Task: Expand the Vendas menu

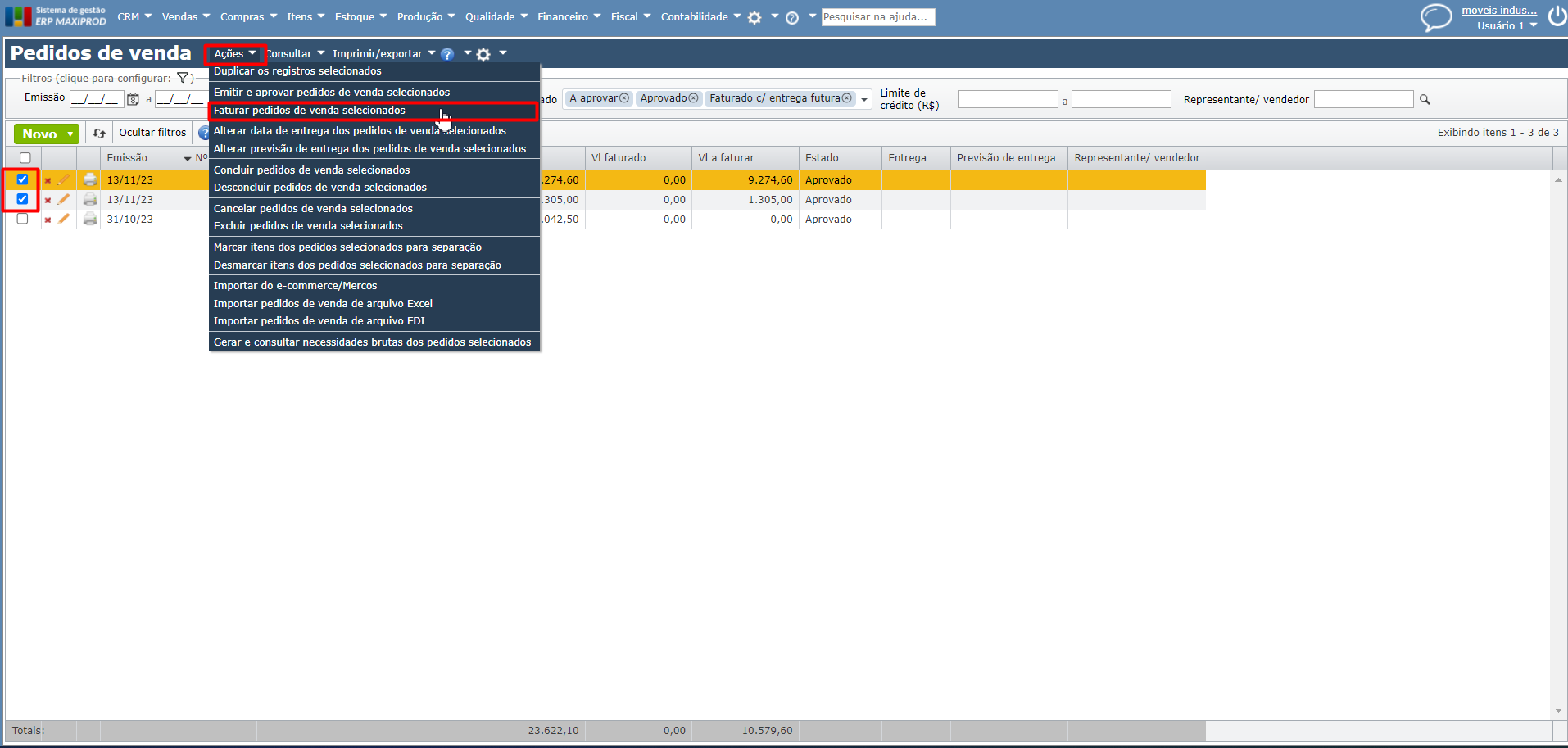Action: click(186, 16)
